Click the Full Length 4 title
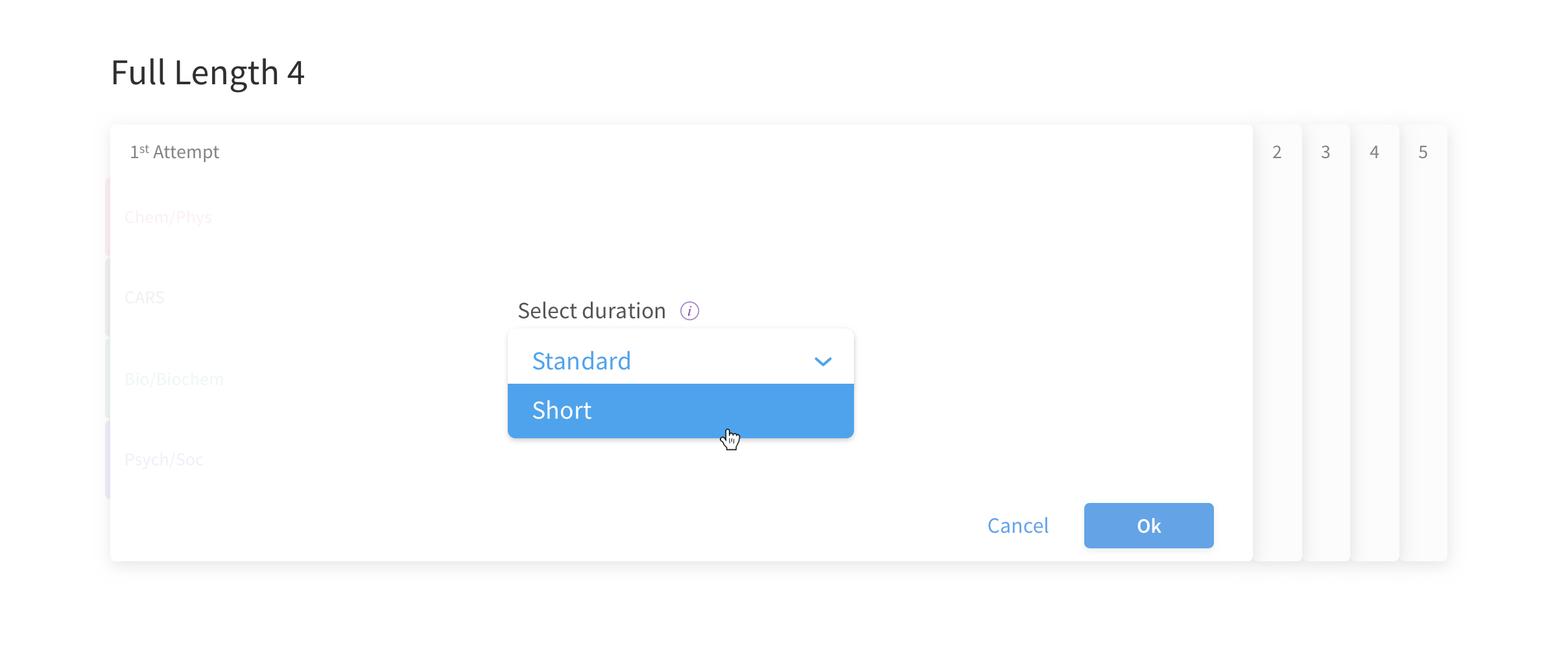1568x665 pixels. (x=208, y=73)
